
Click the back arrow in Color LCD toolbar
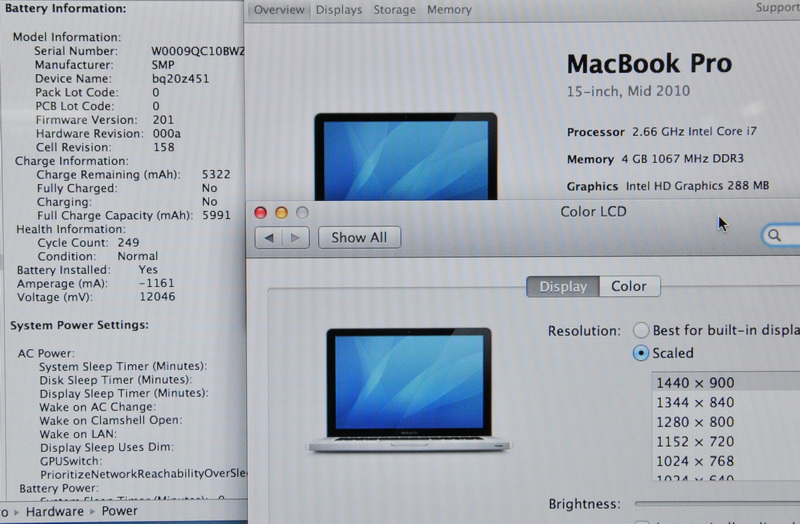pos(269,238)
